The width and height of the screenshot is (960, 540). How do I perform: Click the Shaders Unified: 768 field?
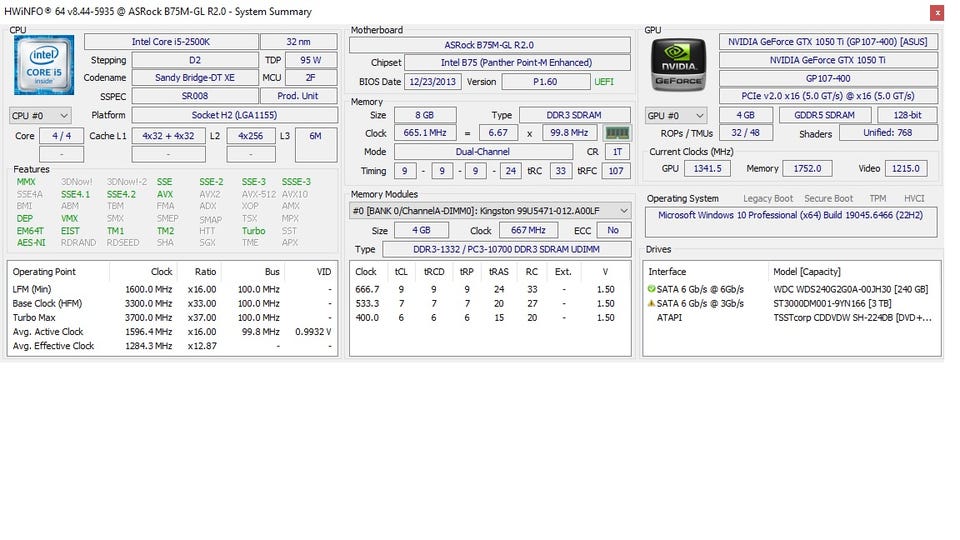(888, 133)
